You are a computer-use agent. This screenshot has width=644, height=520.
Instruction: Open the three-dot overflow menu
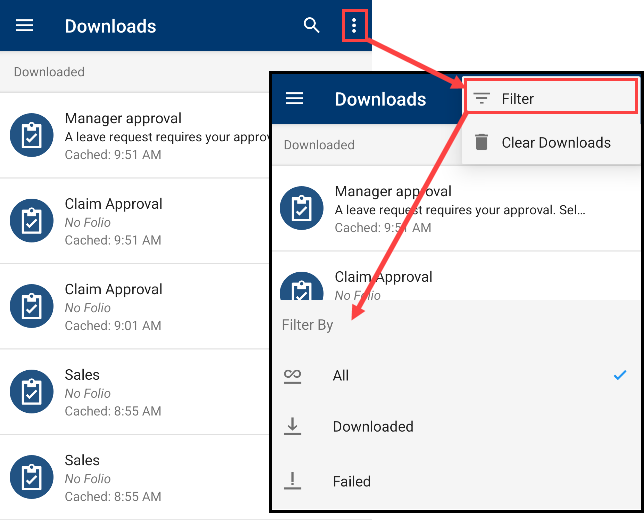coord(354,26)
